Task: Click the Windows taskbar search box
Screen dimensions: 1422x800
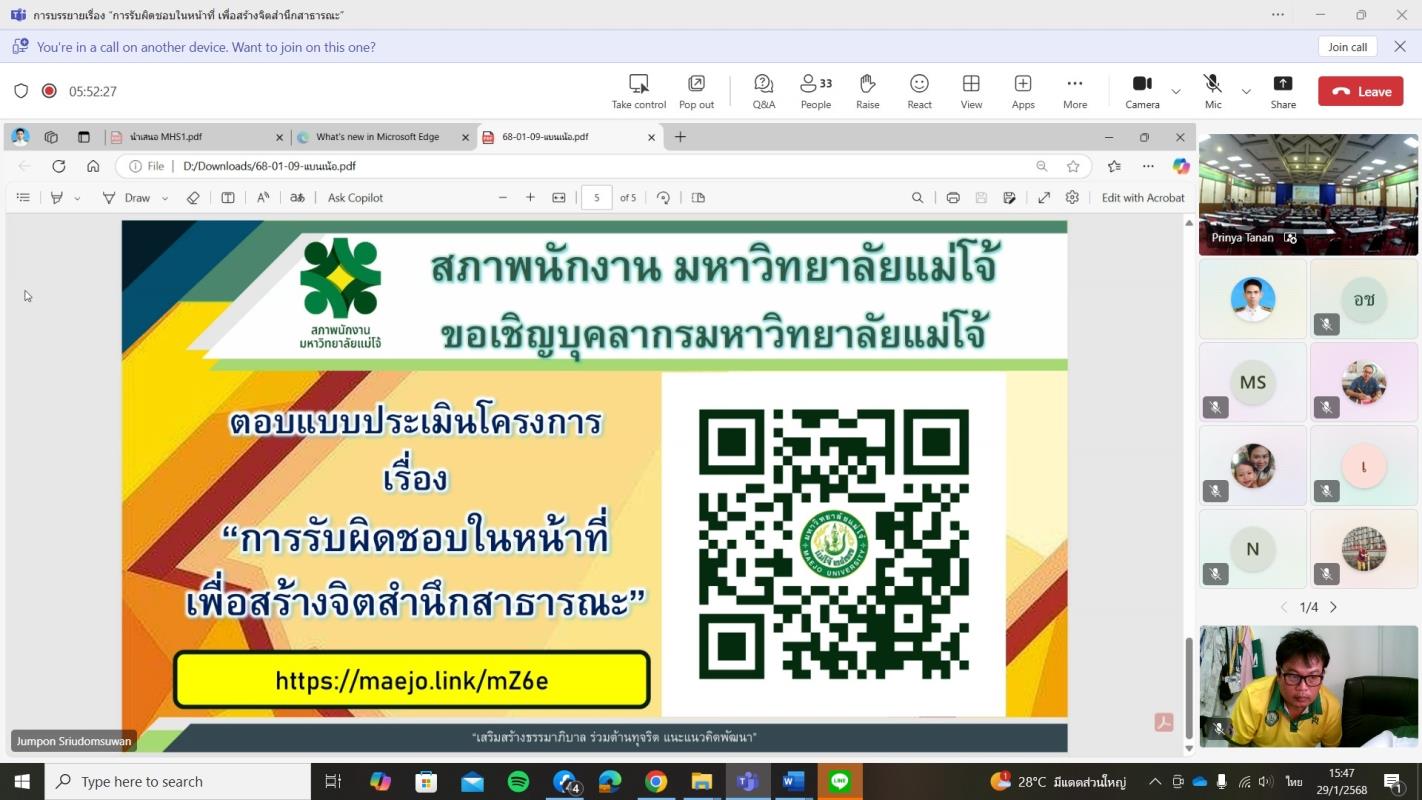Action: pos(178,782)
